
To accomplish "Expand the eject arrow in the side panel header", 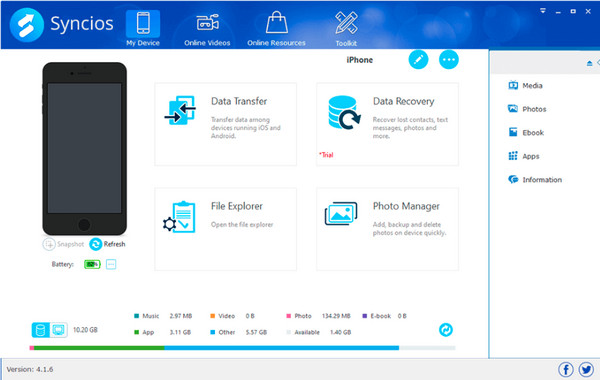I will pyautogui.click(x=589, y=63).
